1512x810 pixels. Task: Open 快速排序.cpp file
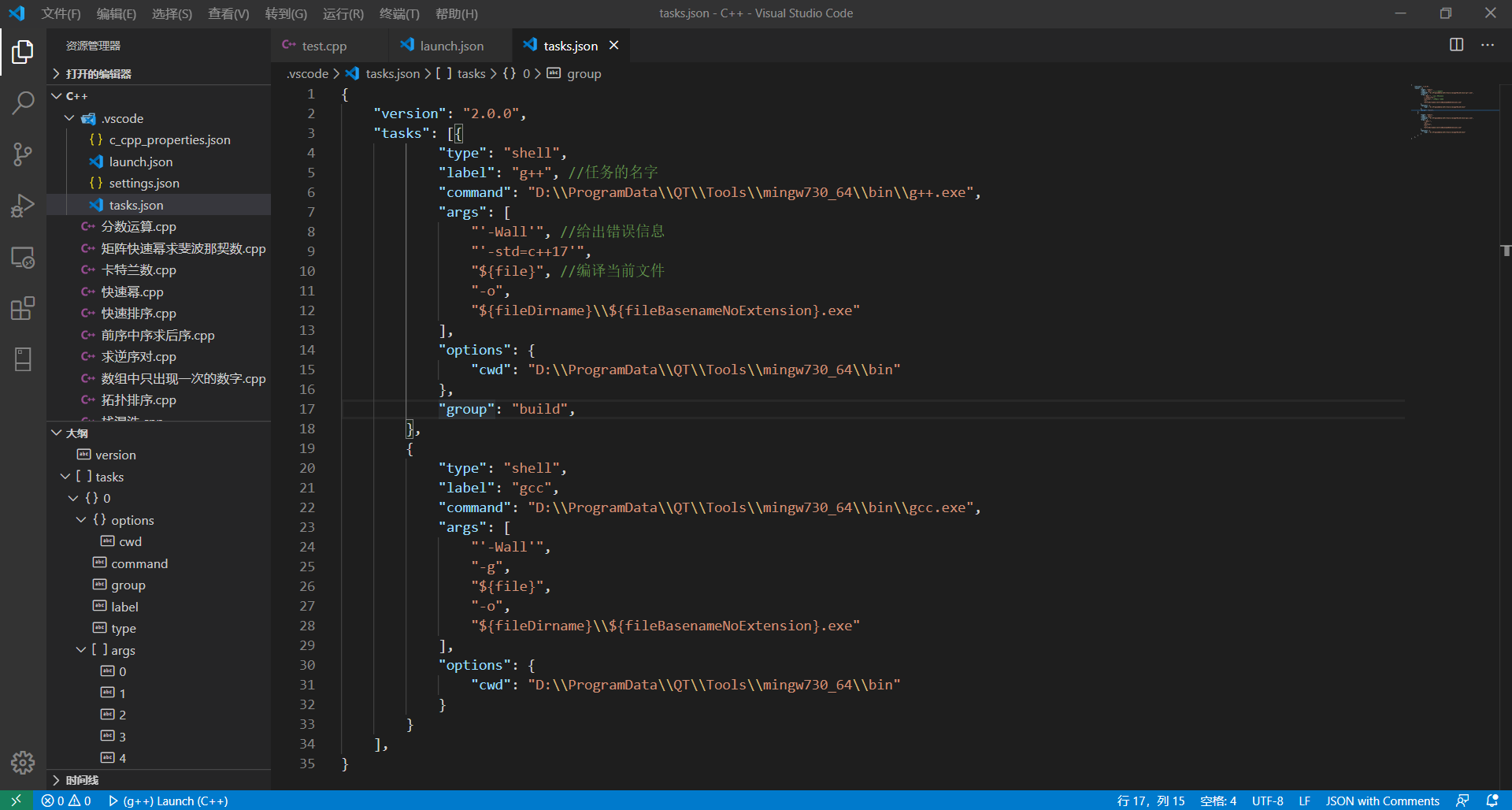click(159, 313)
